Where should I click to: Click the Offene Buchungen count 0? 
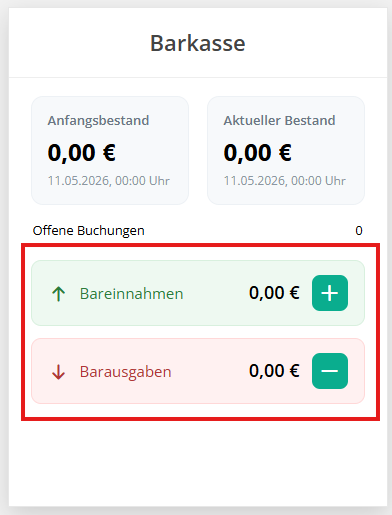pyautogui.click(x=359, y=230)
